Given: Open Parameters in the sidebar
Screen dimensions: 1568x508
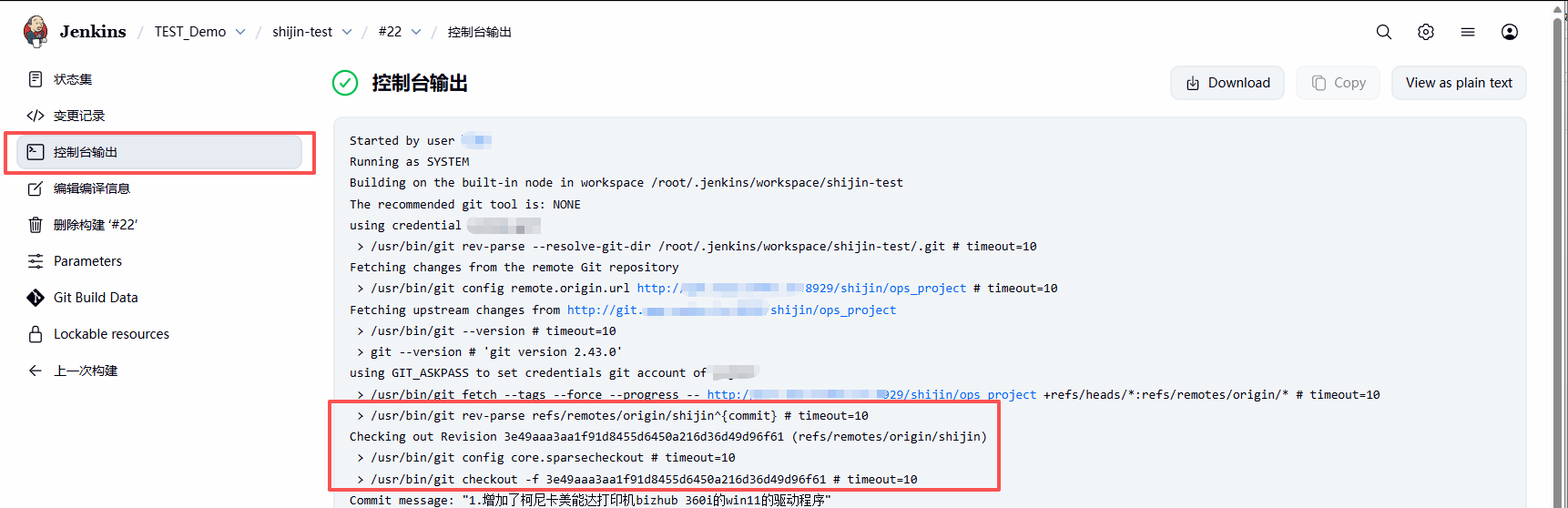Looking at the screenshot, I should pyautogui.click(x=159, y=261).
